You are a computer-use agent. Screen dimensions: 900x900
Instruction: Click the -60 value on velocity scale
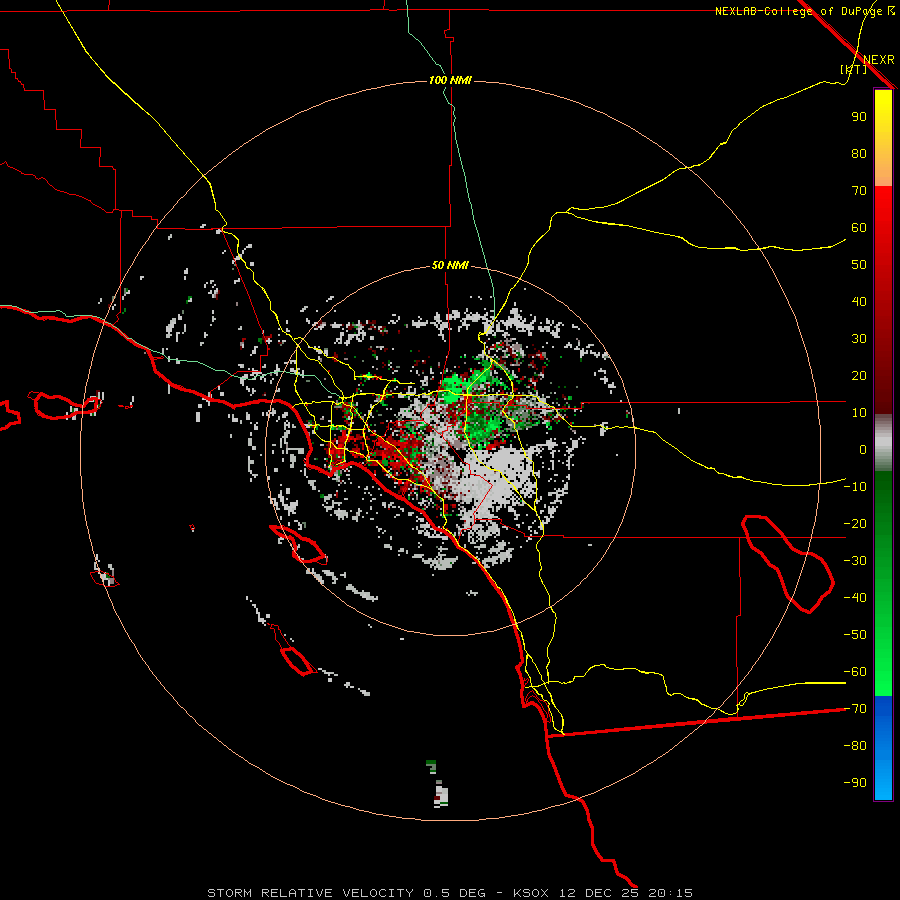point(855,672)
